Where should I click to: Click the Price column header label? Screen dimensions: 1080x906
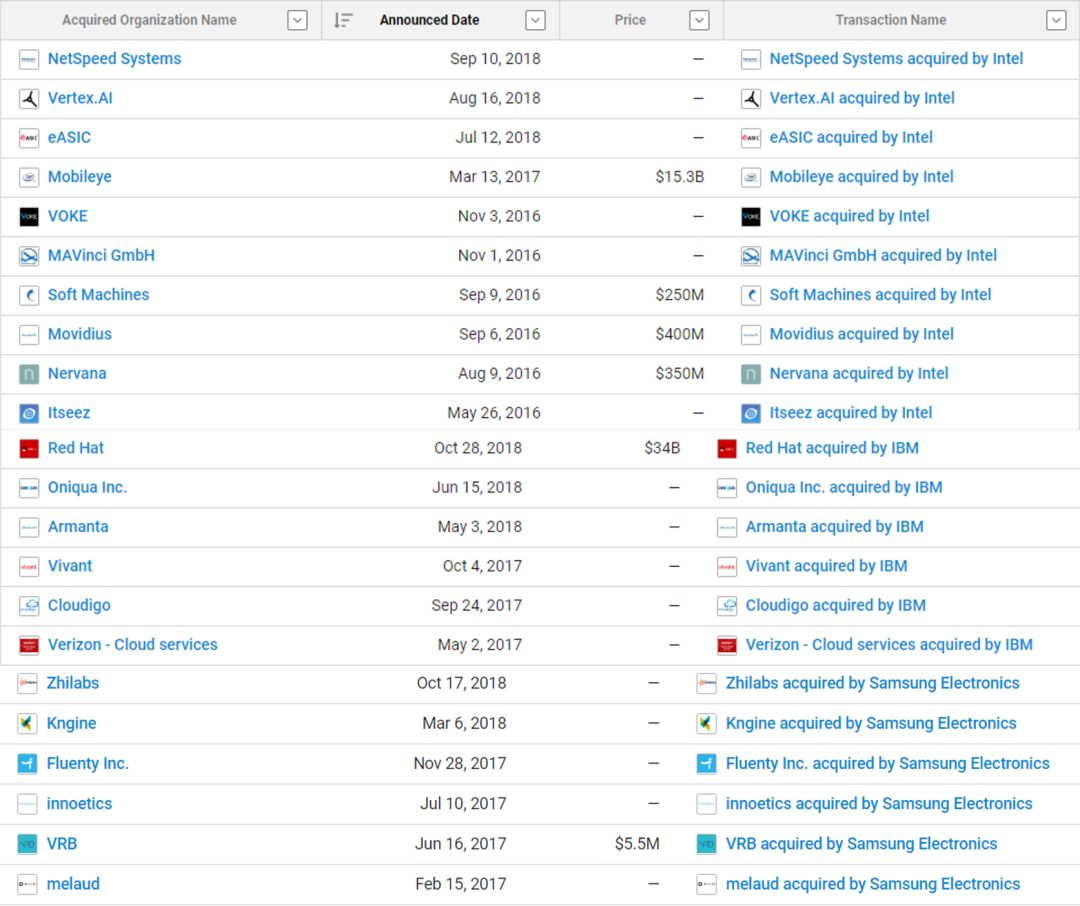click(630, 21)
